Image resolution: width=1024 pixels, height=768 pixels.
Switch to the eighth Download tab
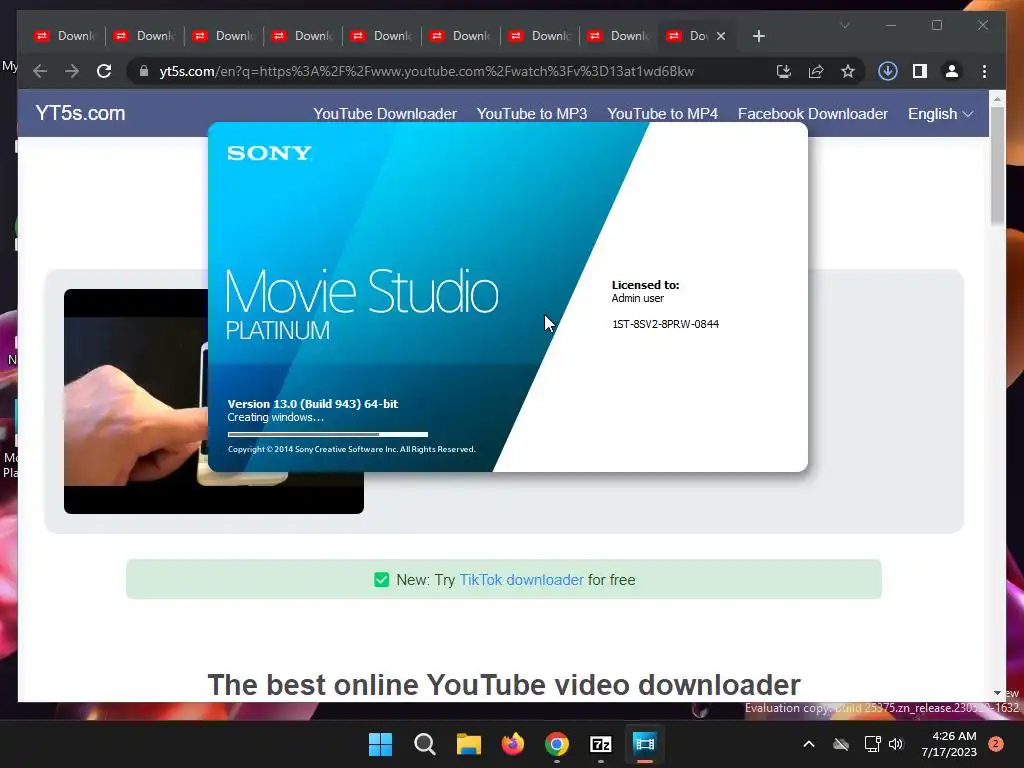618,37
